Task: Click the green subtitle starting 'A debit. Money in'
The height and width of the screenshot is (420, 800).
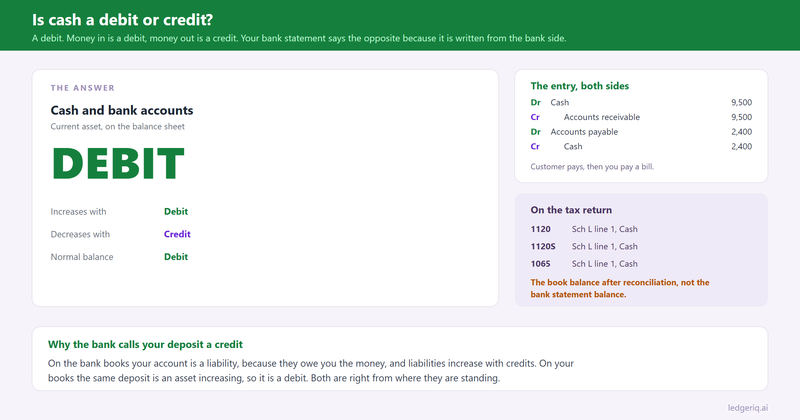Action: click(x=299, y=38)
